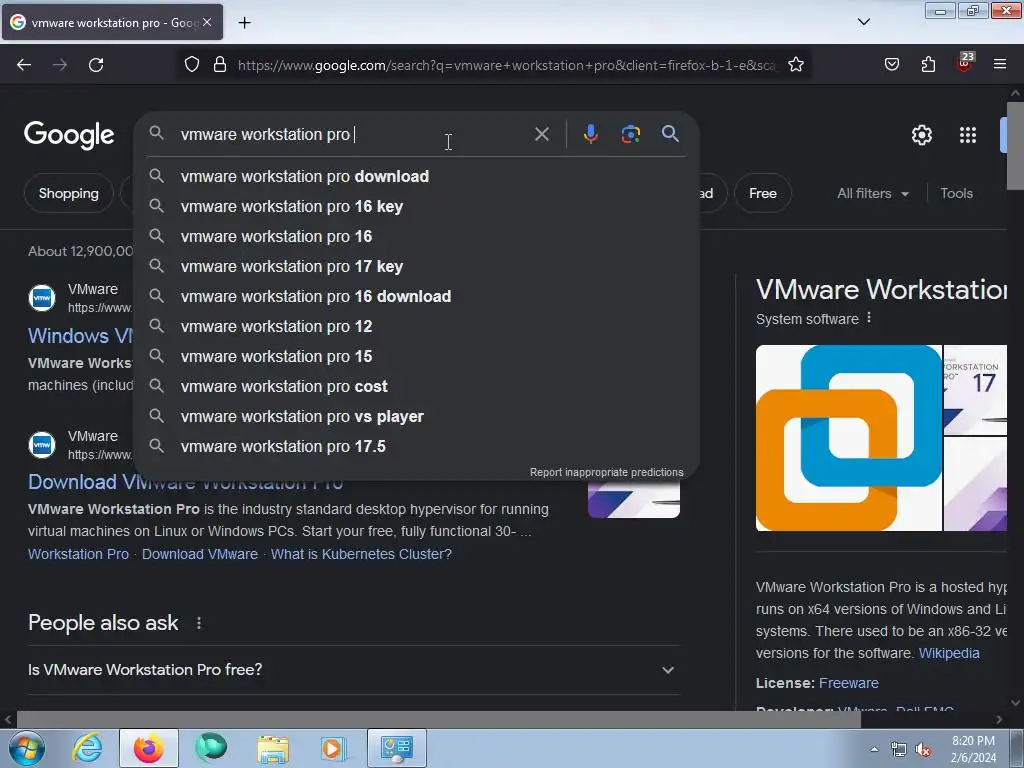Click Report inappropriate predictions link

tap(607, 472)
